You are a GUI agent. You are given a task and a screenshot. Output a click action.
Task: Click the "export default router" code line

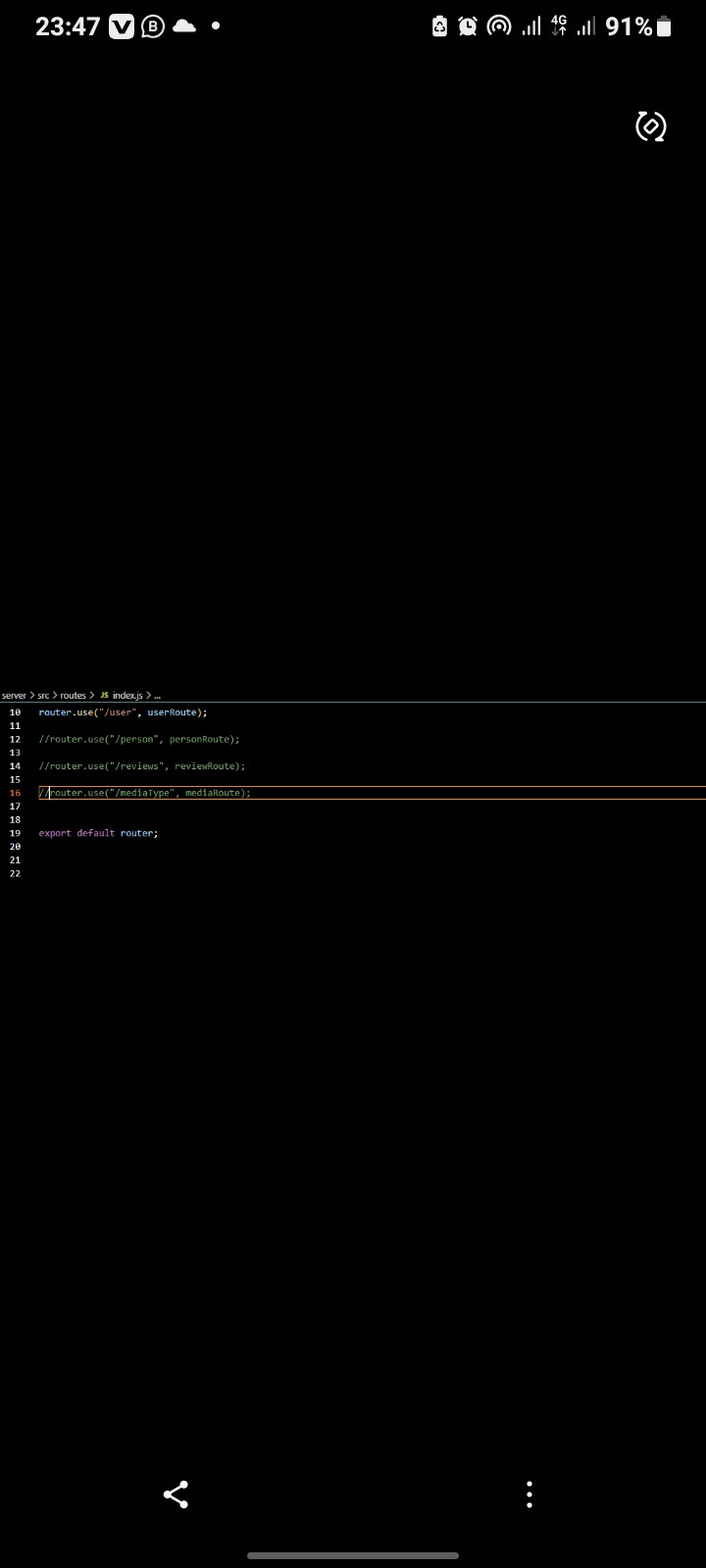point(98,833)
